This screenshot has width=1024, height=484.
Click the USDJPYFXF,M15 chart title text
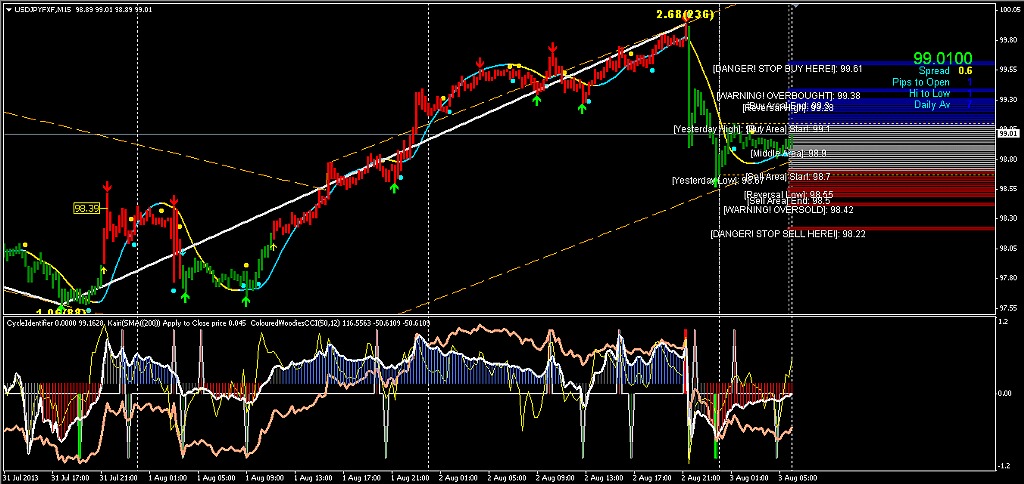[x=43, y=10]
